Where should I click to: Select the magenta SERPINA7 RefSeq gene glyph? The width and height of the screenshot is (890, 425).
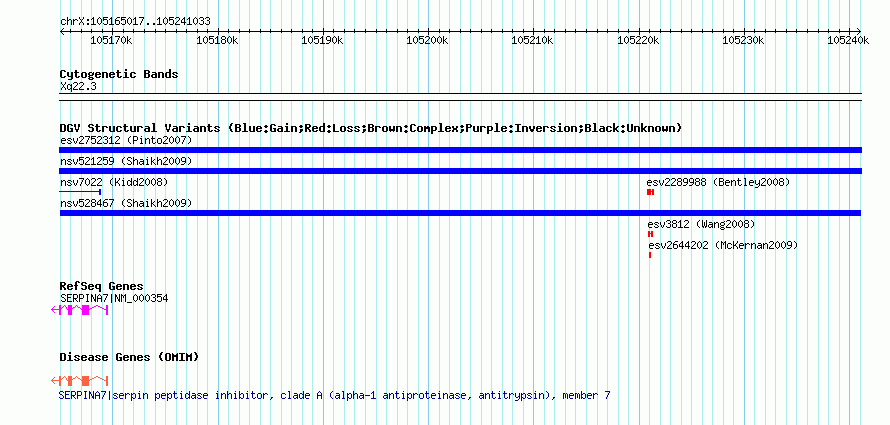[79, 310]
